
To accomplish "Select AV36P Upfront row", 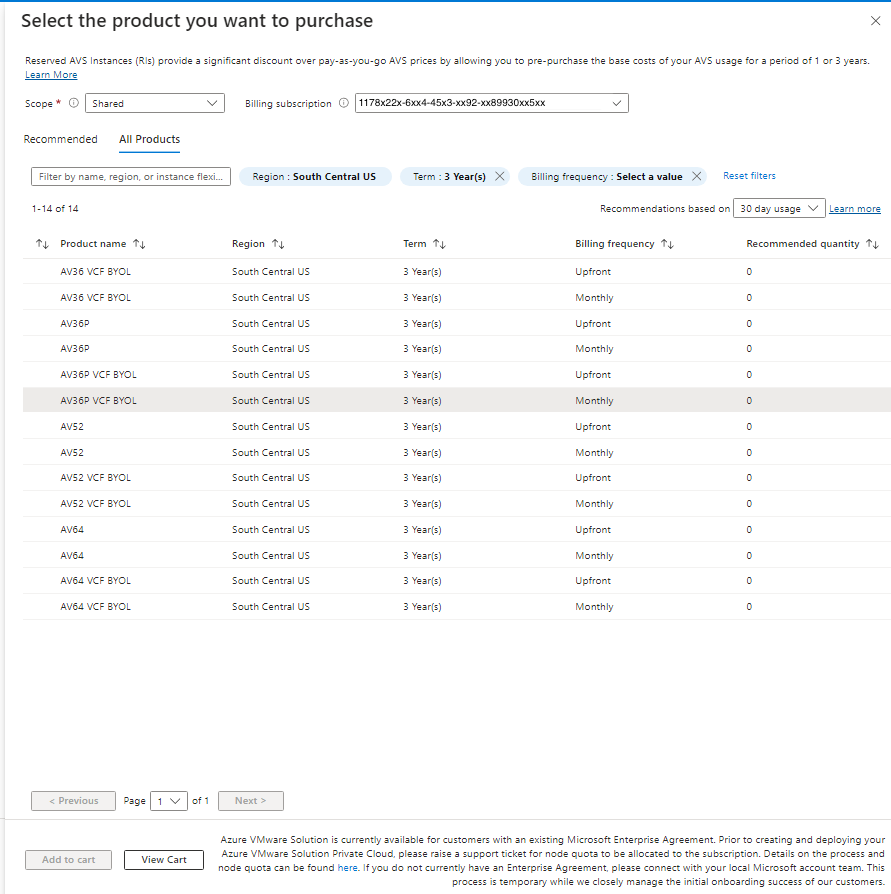I will pos(457,323).
